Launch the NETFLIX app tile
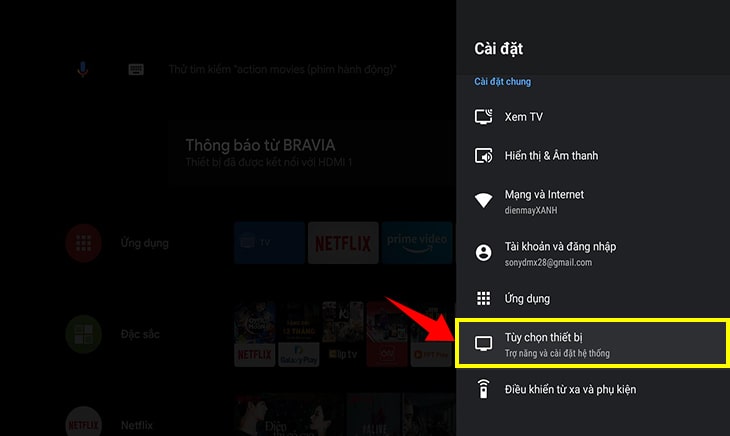 pos(343,243)
